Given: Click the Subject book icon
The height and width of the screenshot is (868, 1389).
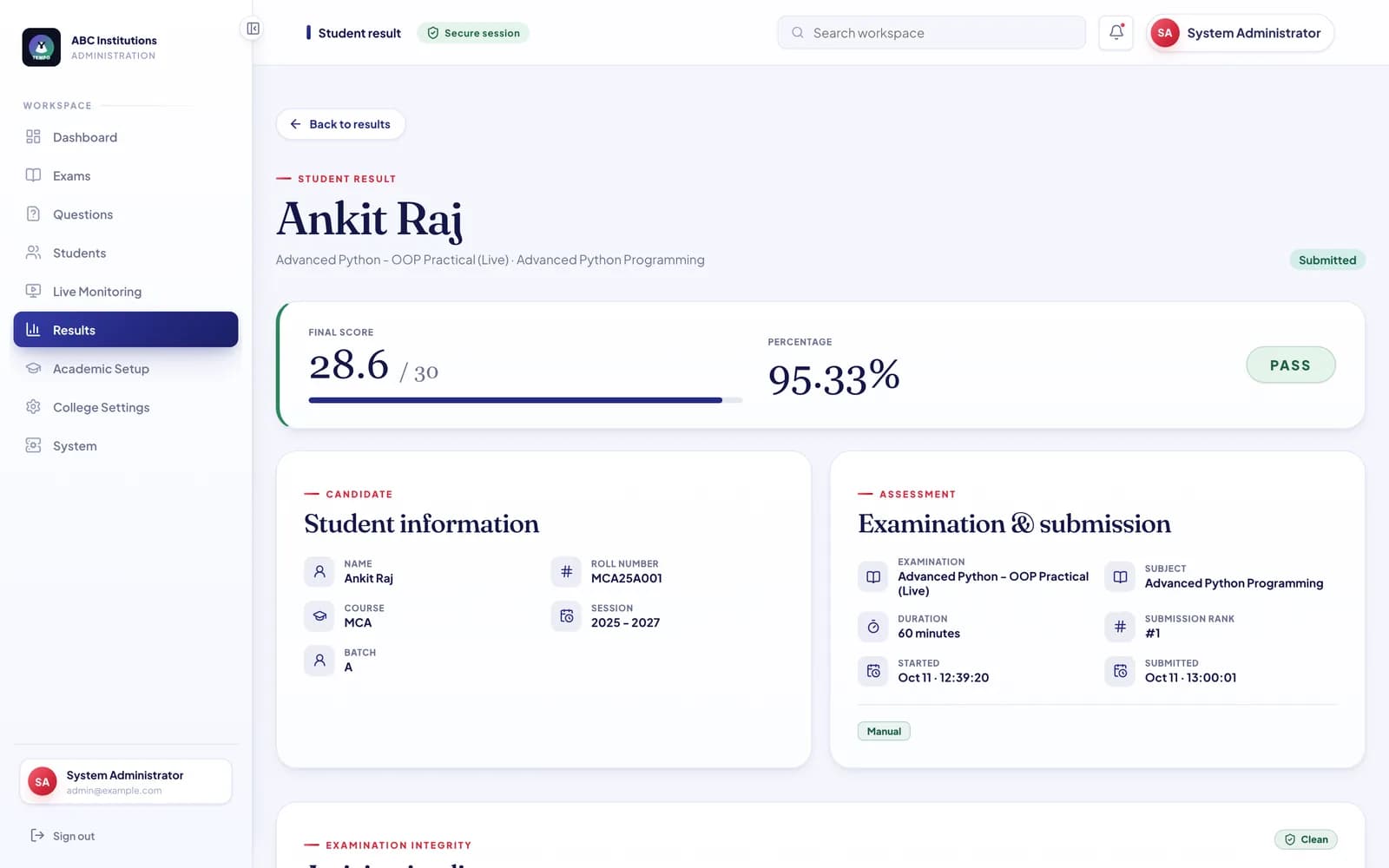Looking at the screenshot, I should click(1120, 576).
